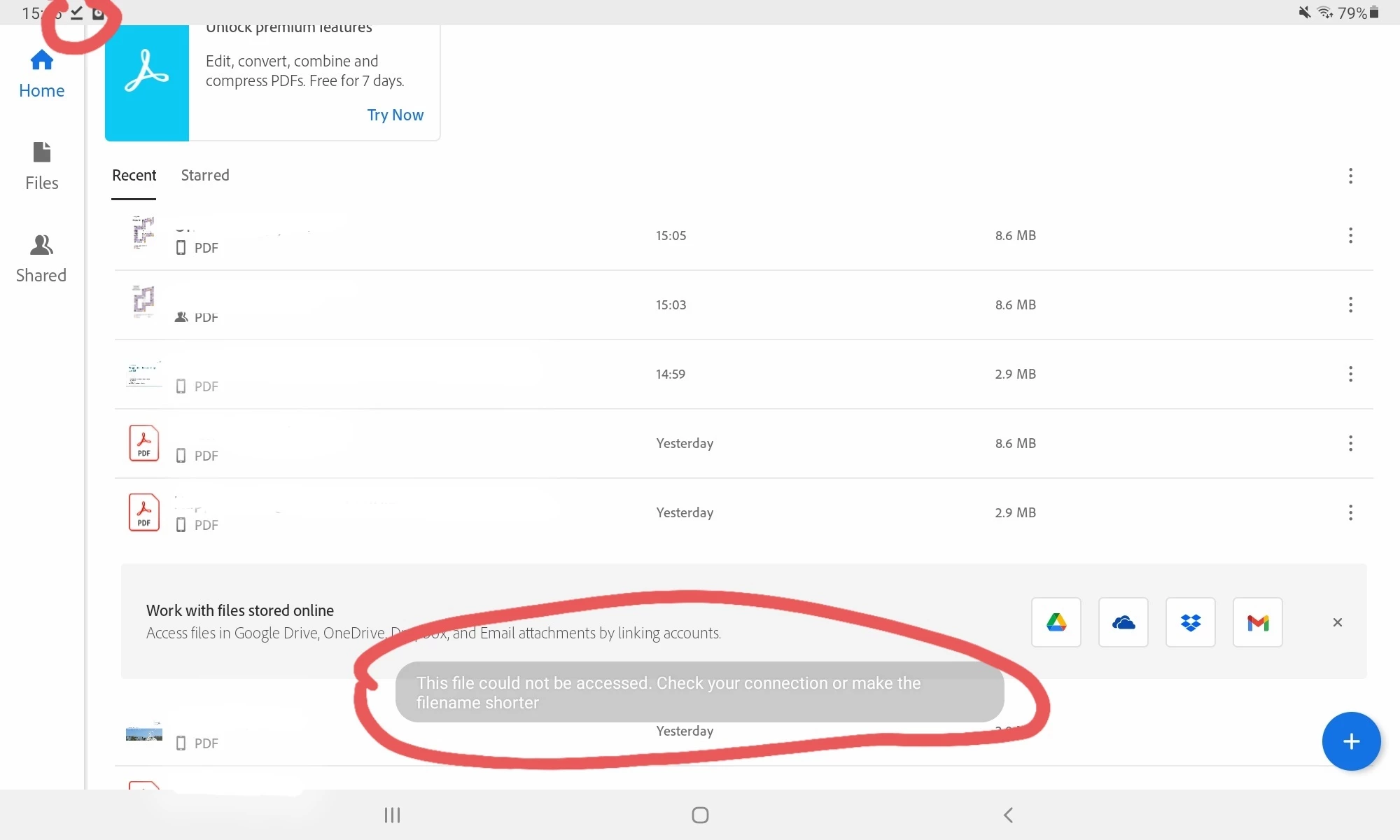The image size is (1400, 840).
Task: Open options menu for 14:59 PDF
Action: pyautogui.click(x=1350, y=374)
